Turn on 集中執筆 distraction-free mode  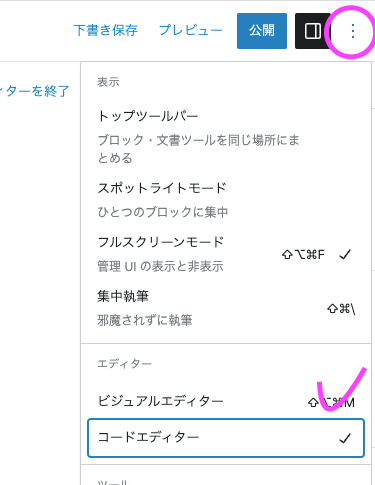[226, 308]
